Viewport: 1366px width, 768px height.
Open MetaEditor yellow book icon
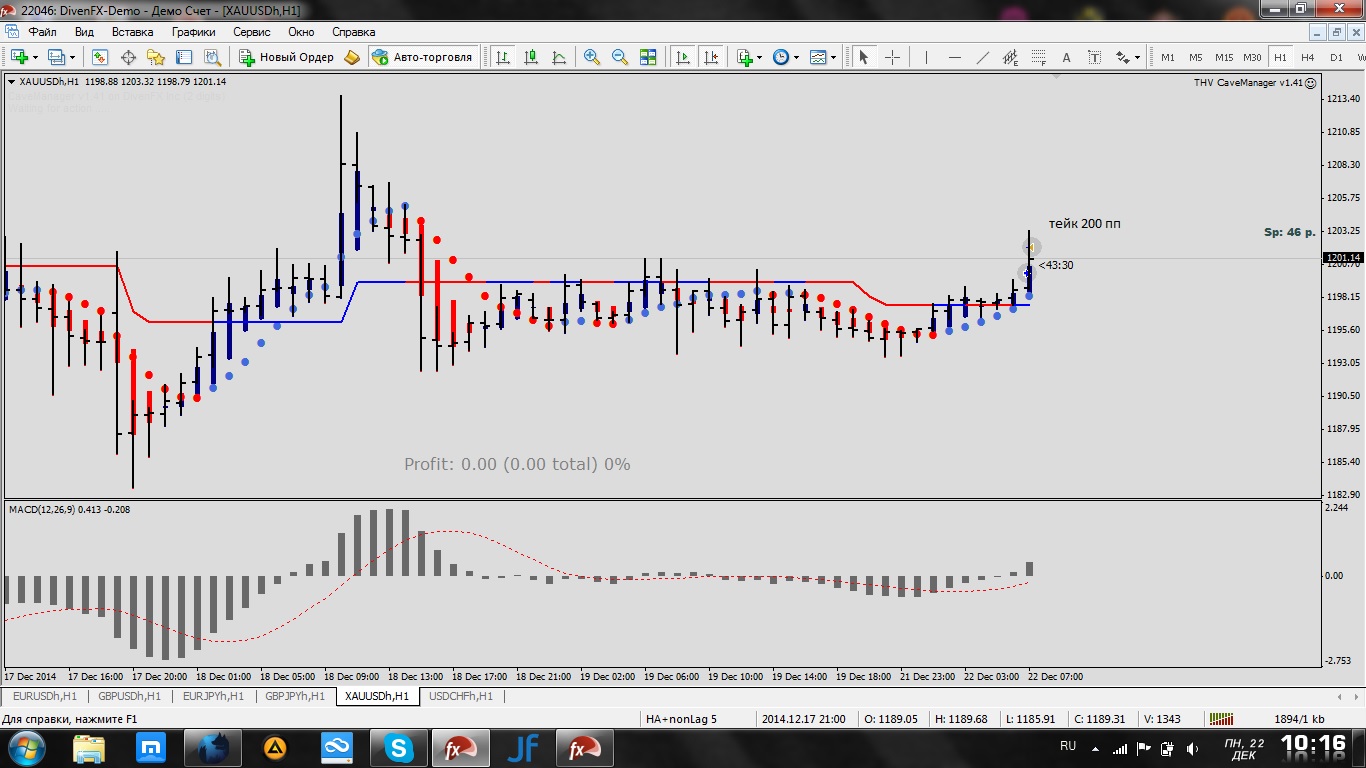352,57
